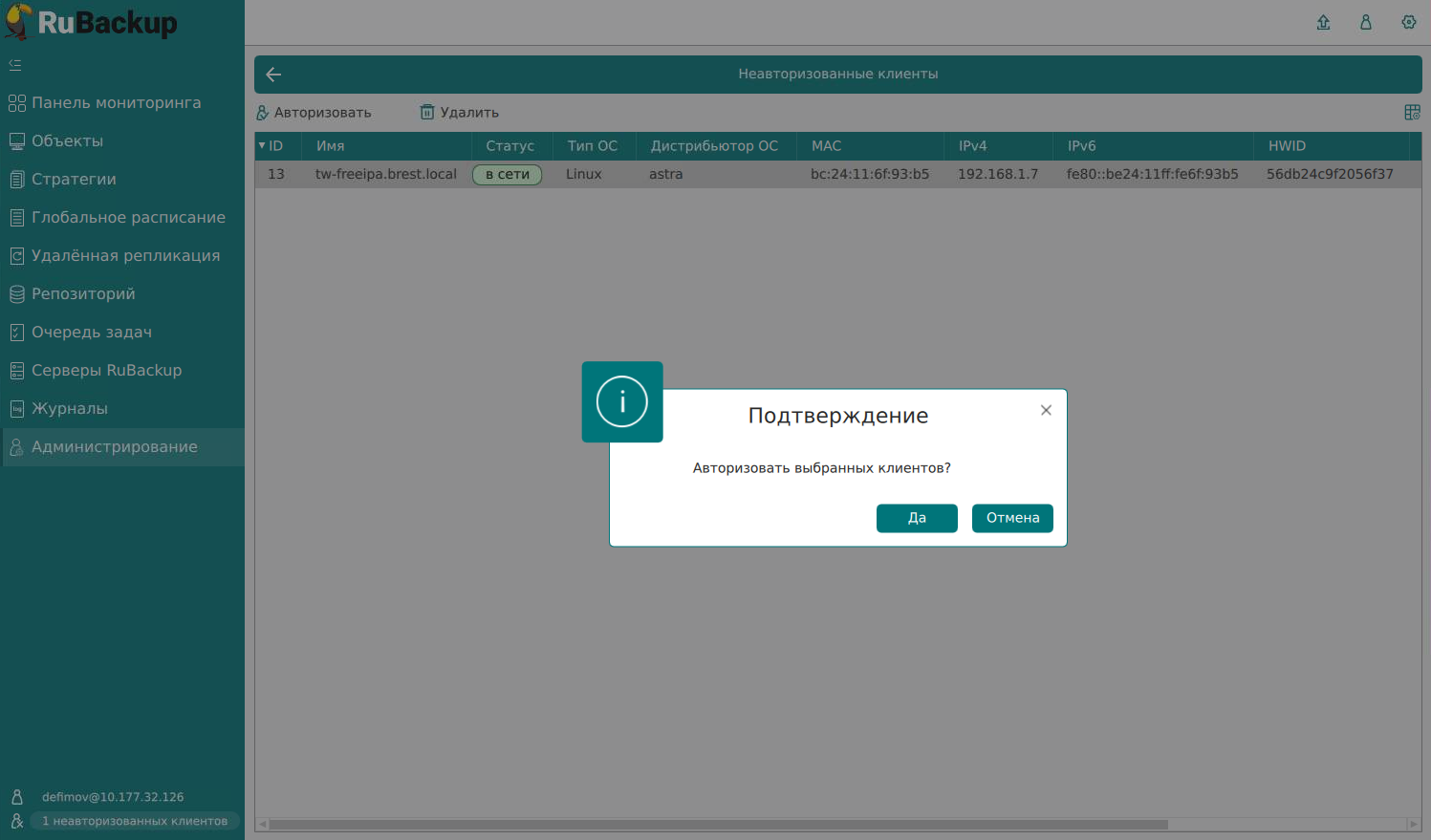The height and width of the screenshot is (840, 1431).
Task: Select client row tw-freeipa.brest.local
Action: 386,174
